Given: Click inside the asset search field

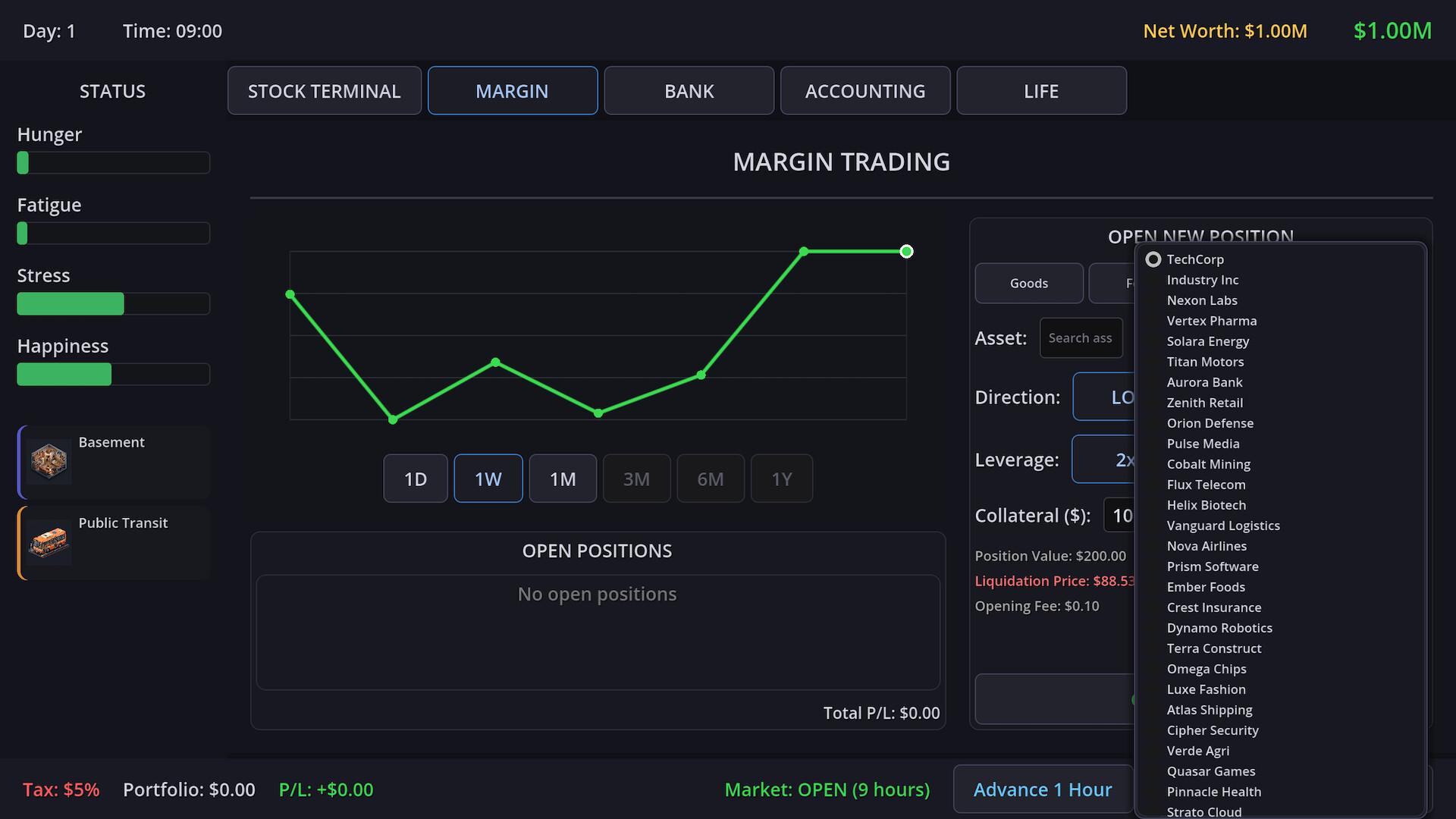Looking at the screenshot, I should pos(1080,338).
